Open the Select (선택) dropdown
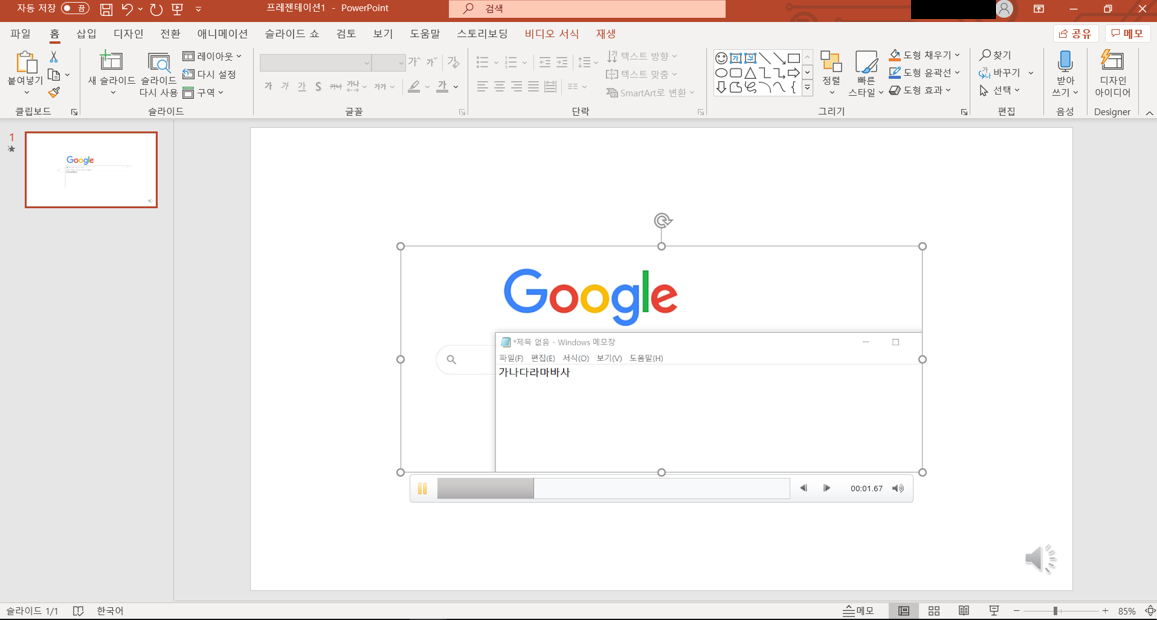Screen dimensions: 1157x620 point(999,91)
